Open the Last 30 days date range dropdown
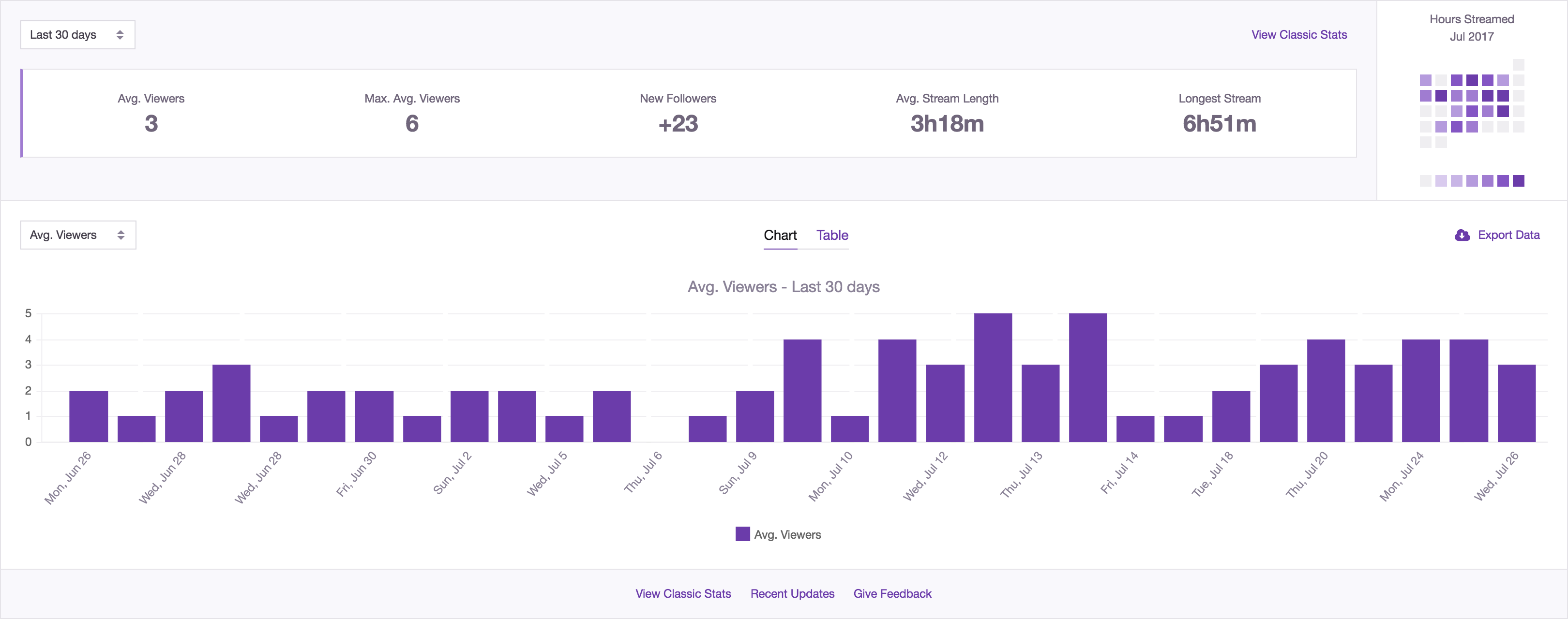The width and height of the screenshot is (1568, 619). [x=77, y=35]
